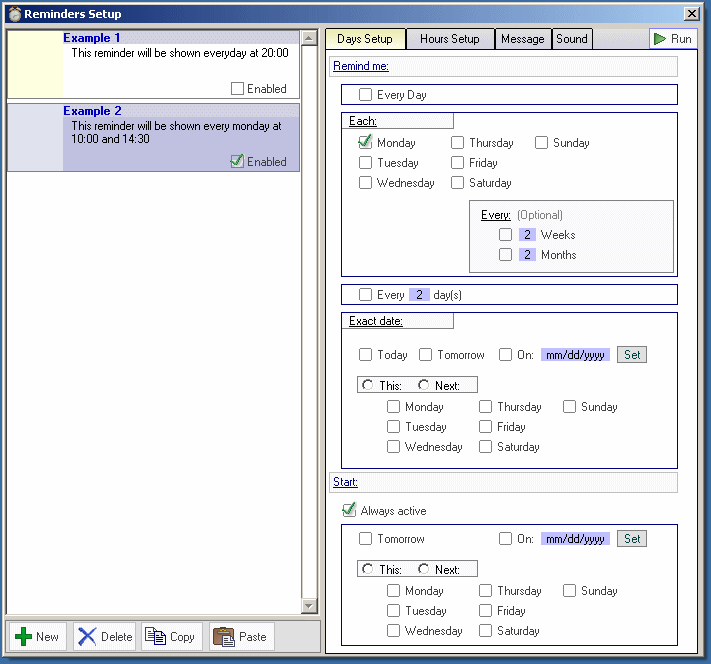Enable the Every 2 Months checkbox
This screenshot has height=664, width=711.
[506, 254]
